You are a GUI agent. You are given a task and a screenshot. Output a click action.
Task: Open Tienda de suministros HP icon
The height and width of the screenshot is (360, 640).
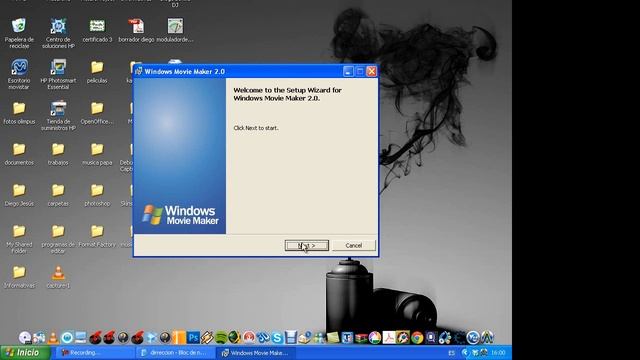tap(58, 116)
